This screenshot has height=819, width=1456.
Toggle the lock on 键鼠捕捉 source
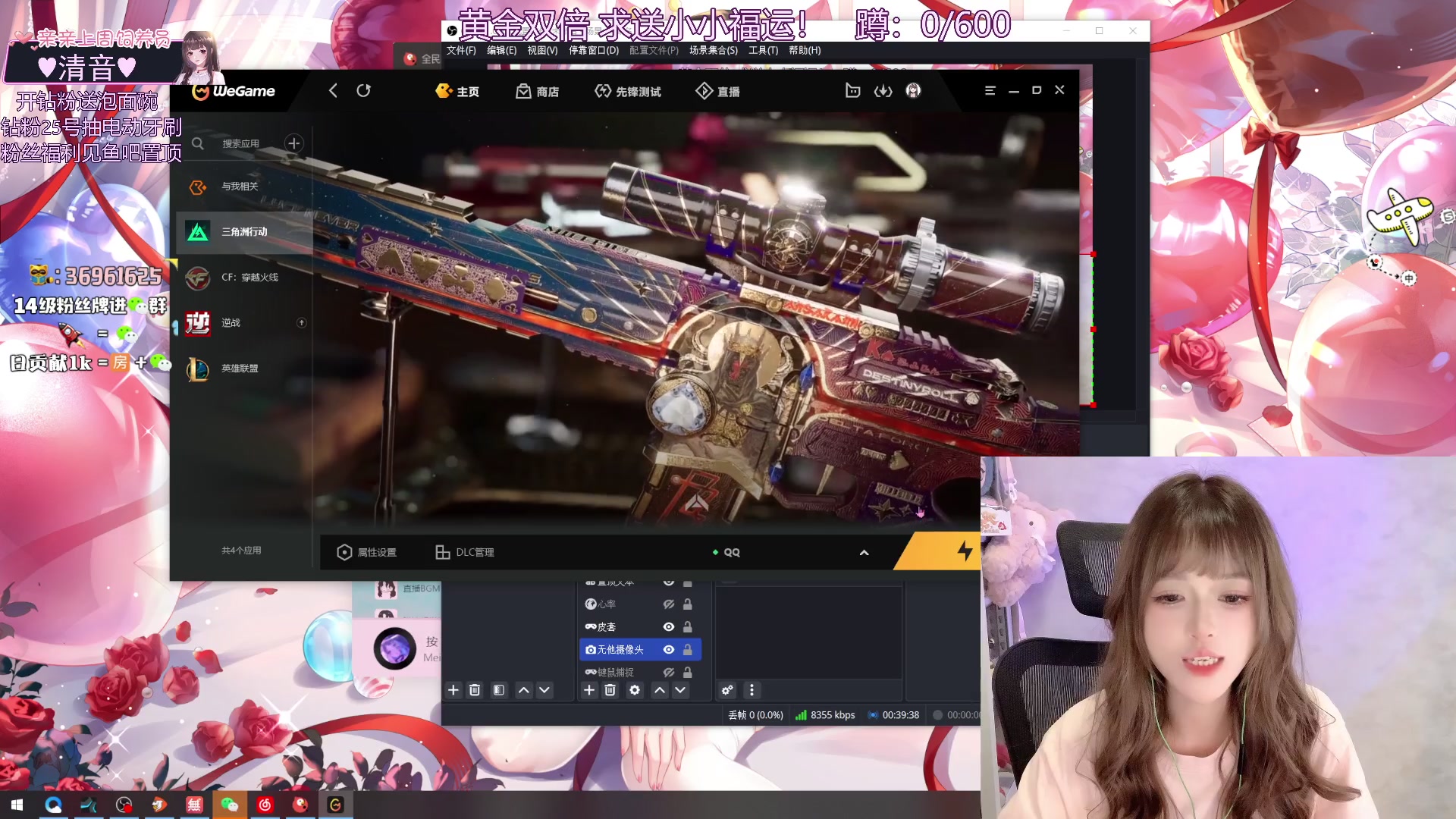687,673
